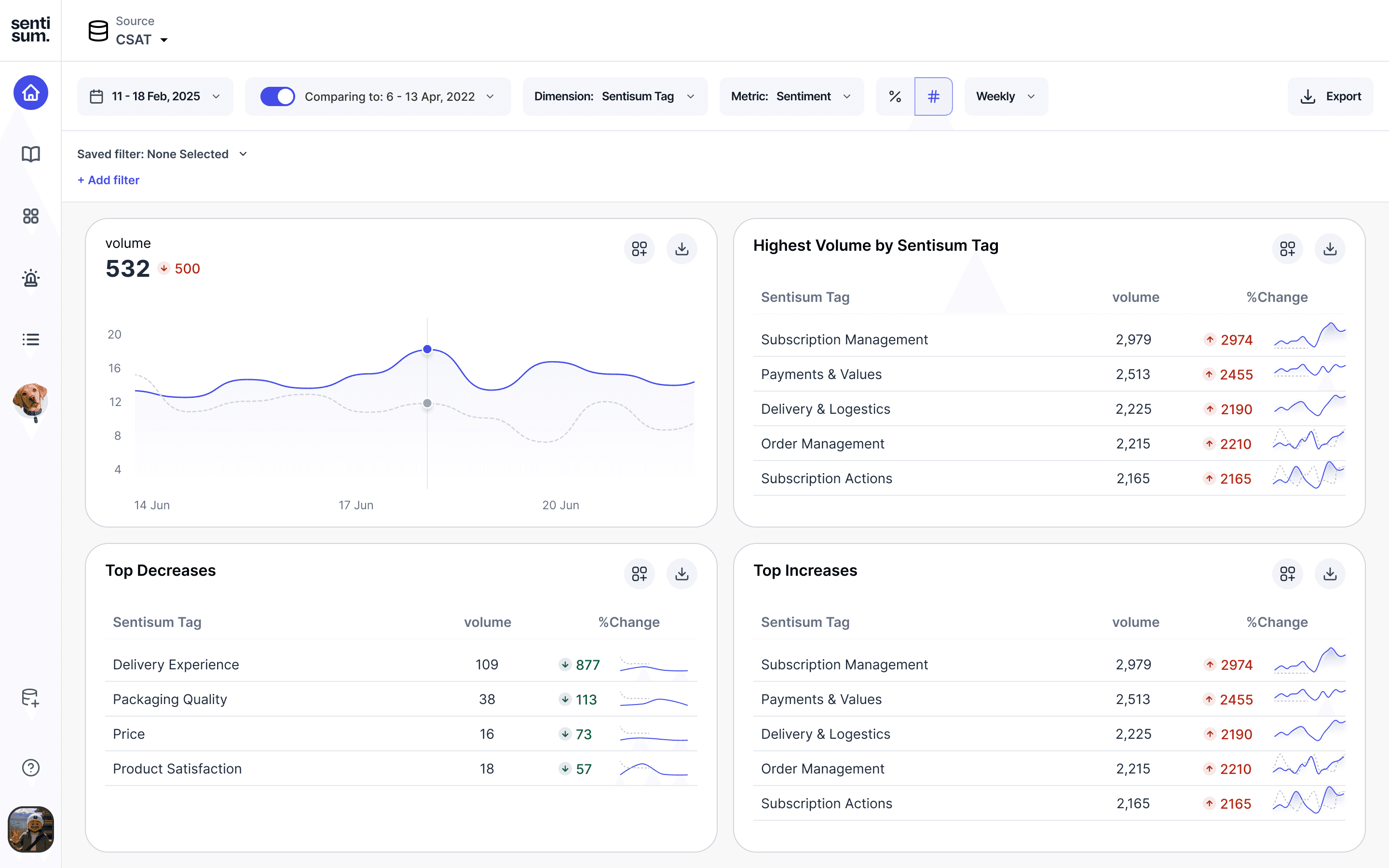Expand the Saved filter selector
The width and height of the screenshot is (1389, 868).
[162, 154]
